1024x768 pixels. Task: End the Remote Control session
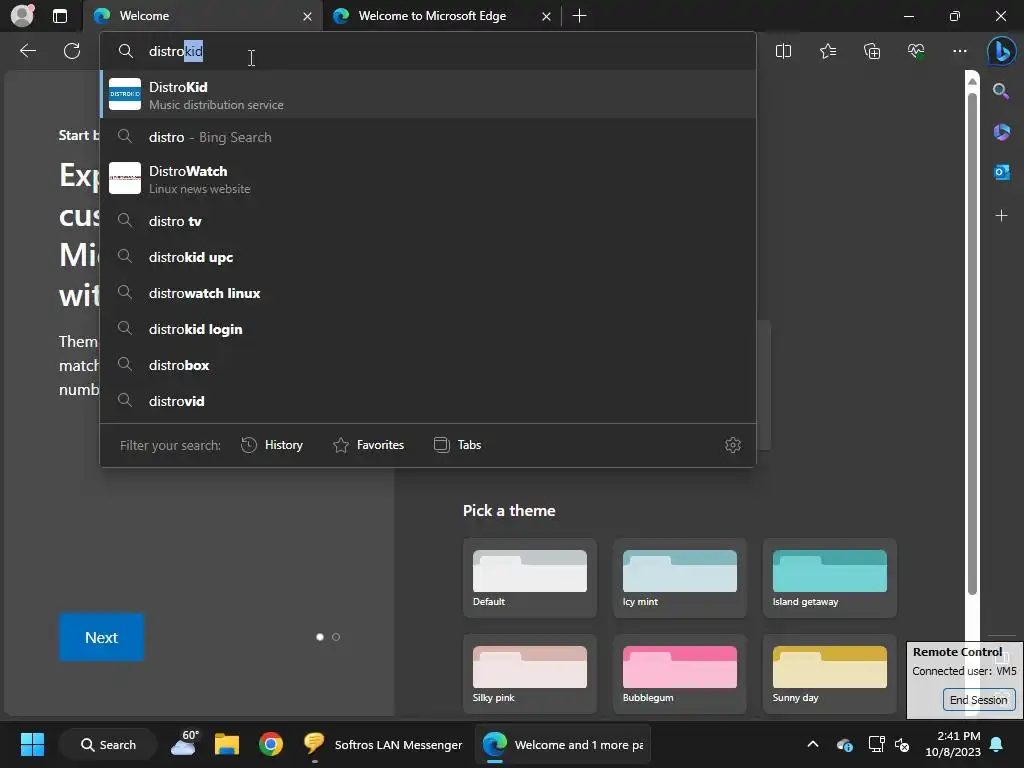(x=978, y=699)
